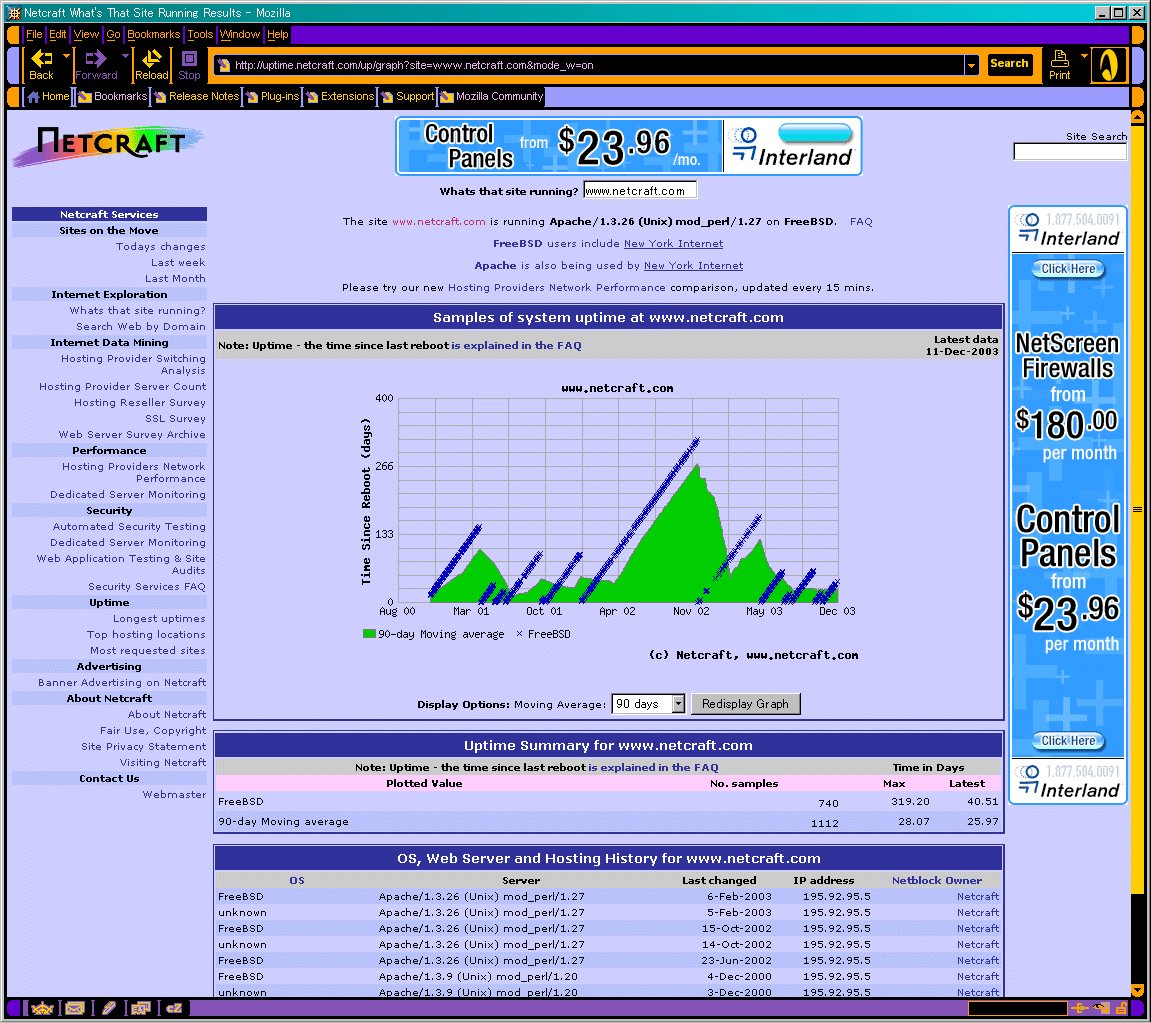Open Mail from the status bar envelope icon
Viewport: 1151px width, 1023px height.
click(75, 1008)
